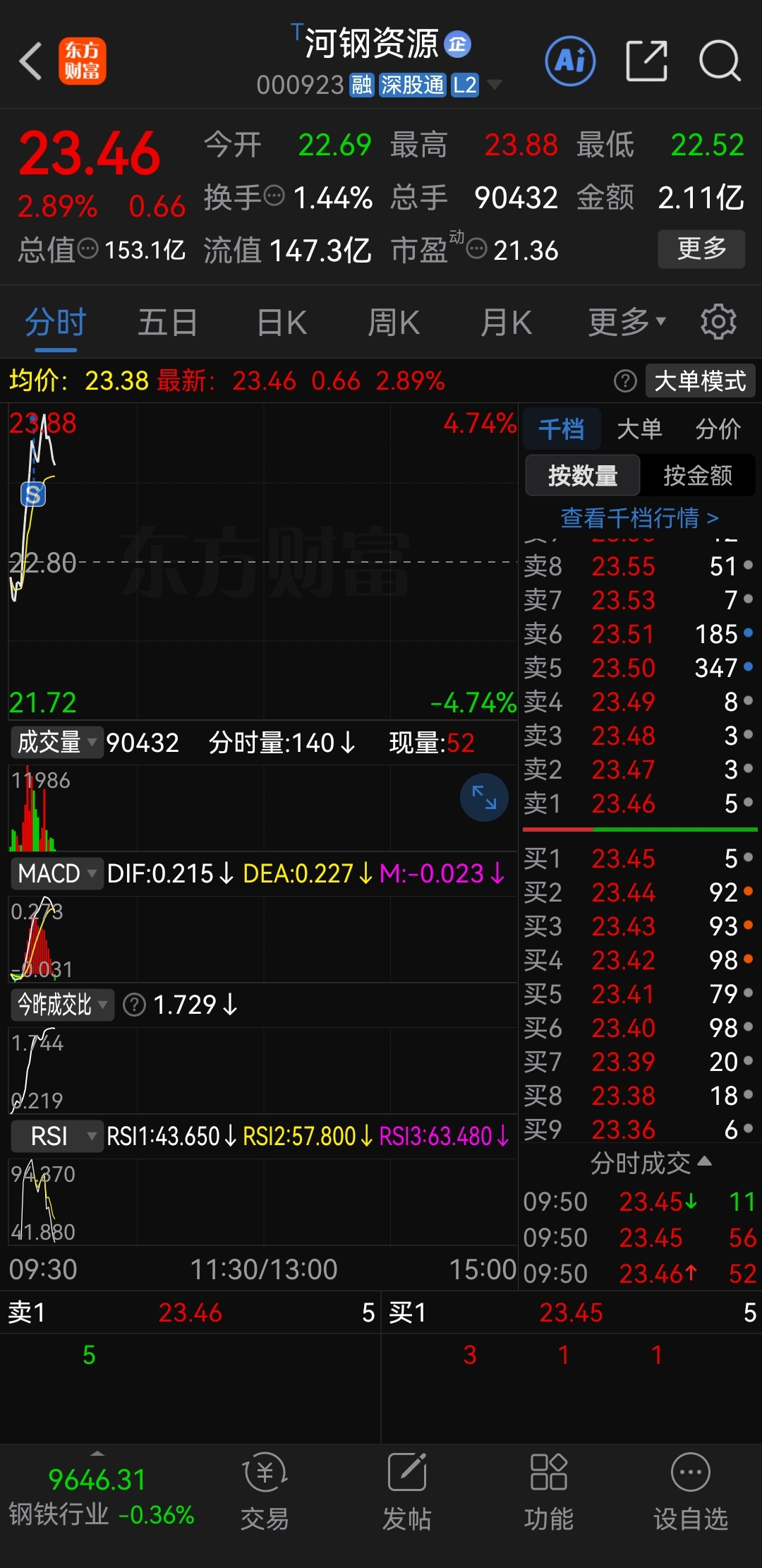Open the 成交量 indicator dropdown
This screenshot has width=762, height=1568.
click(x=56, y=743)
